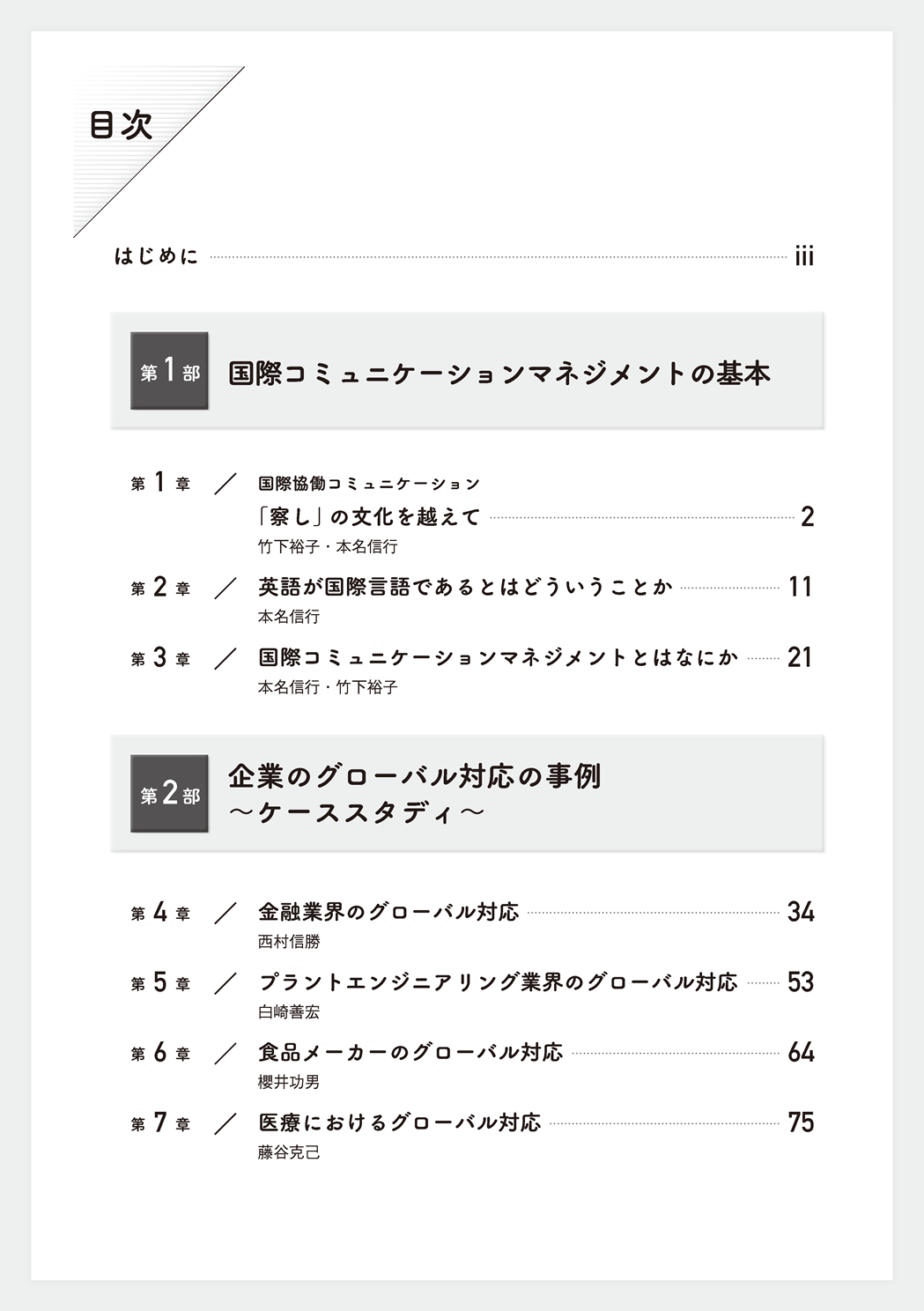Click the 目次 heading at top
This screenshot has width=924, height=1311.
(x=121, y=125)
